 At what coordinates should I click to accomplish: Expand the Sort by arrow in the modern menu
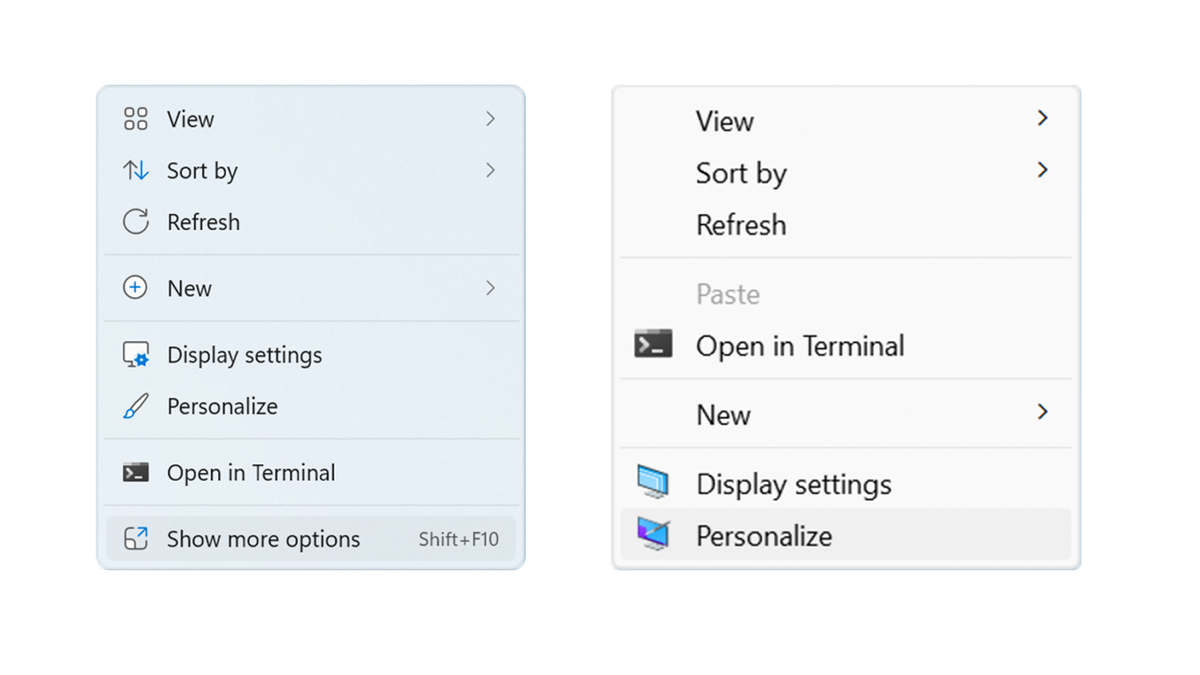[490, 171]
